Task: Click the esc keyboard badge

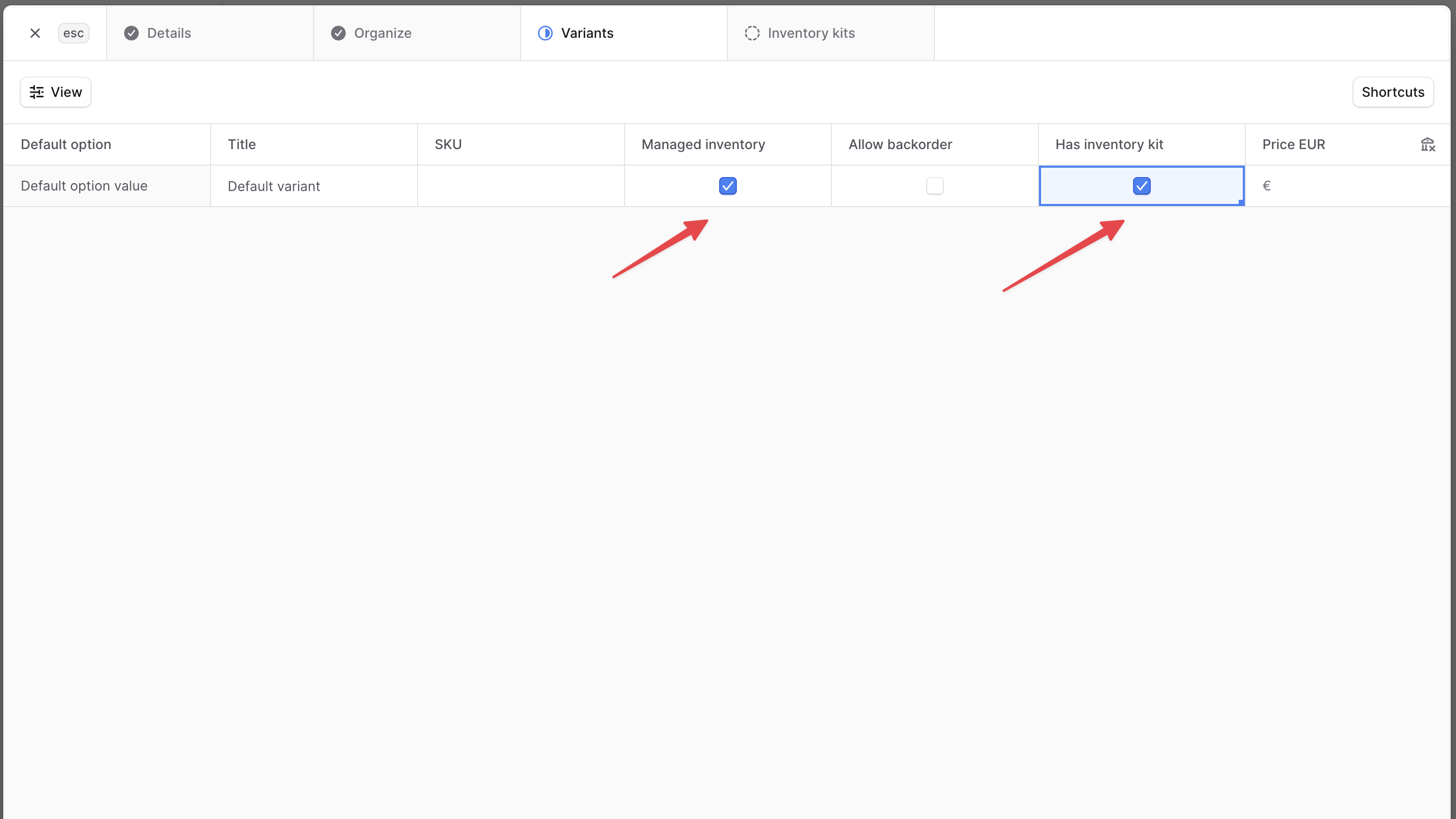Action: pos(73,33)
